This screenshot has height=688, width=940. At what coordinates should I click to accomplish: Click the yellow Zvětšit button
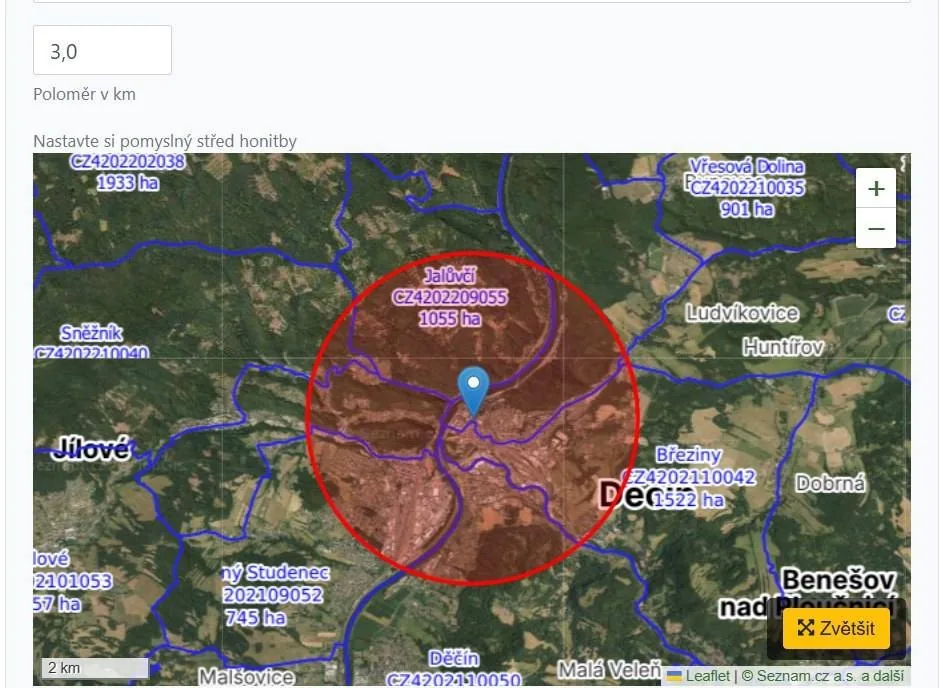pyautogui.click(x=836, y=628)
